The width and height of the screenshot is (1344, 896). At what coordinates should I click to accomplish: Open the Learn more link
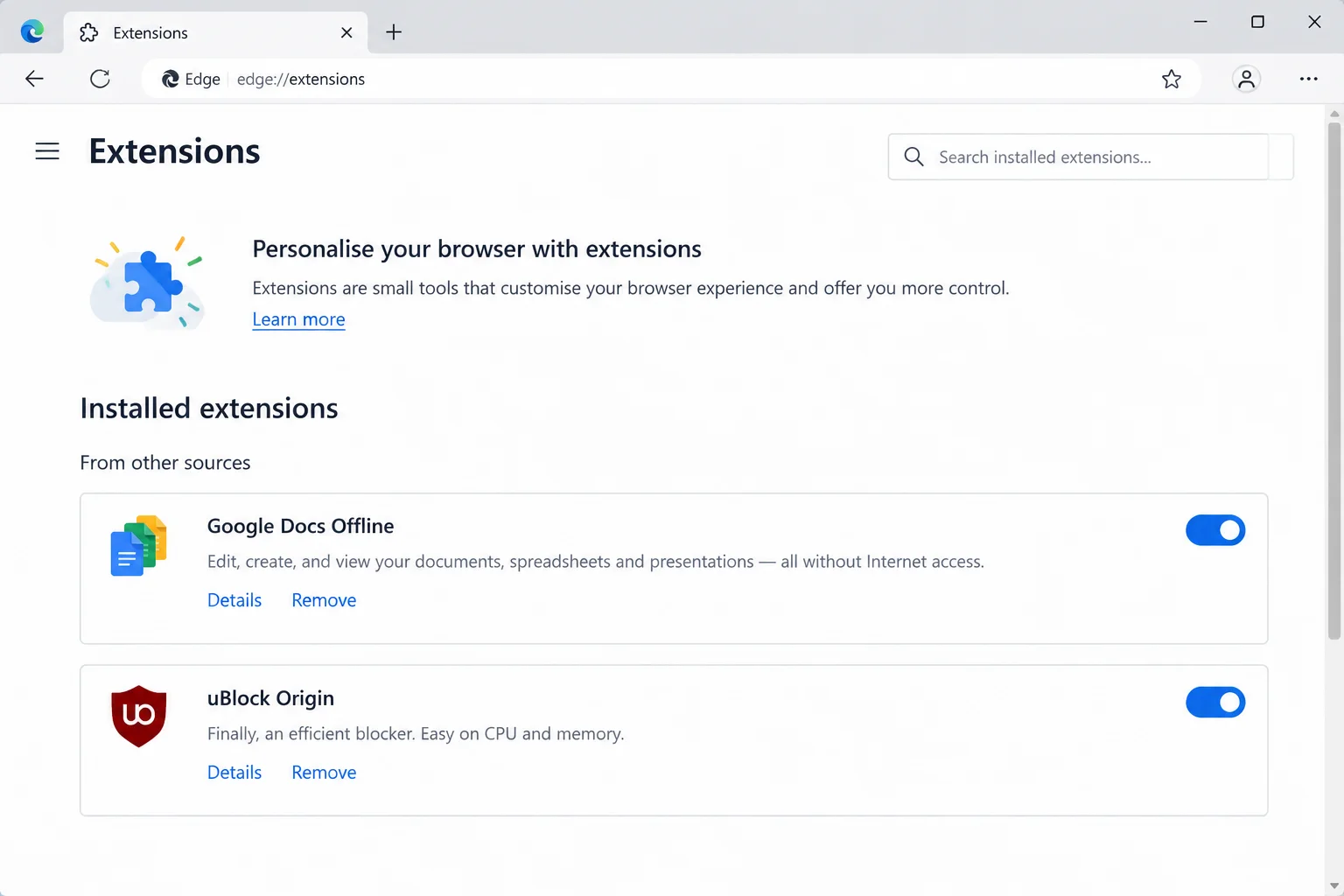(x=298, y=319)
